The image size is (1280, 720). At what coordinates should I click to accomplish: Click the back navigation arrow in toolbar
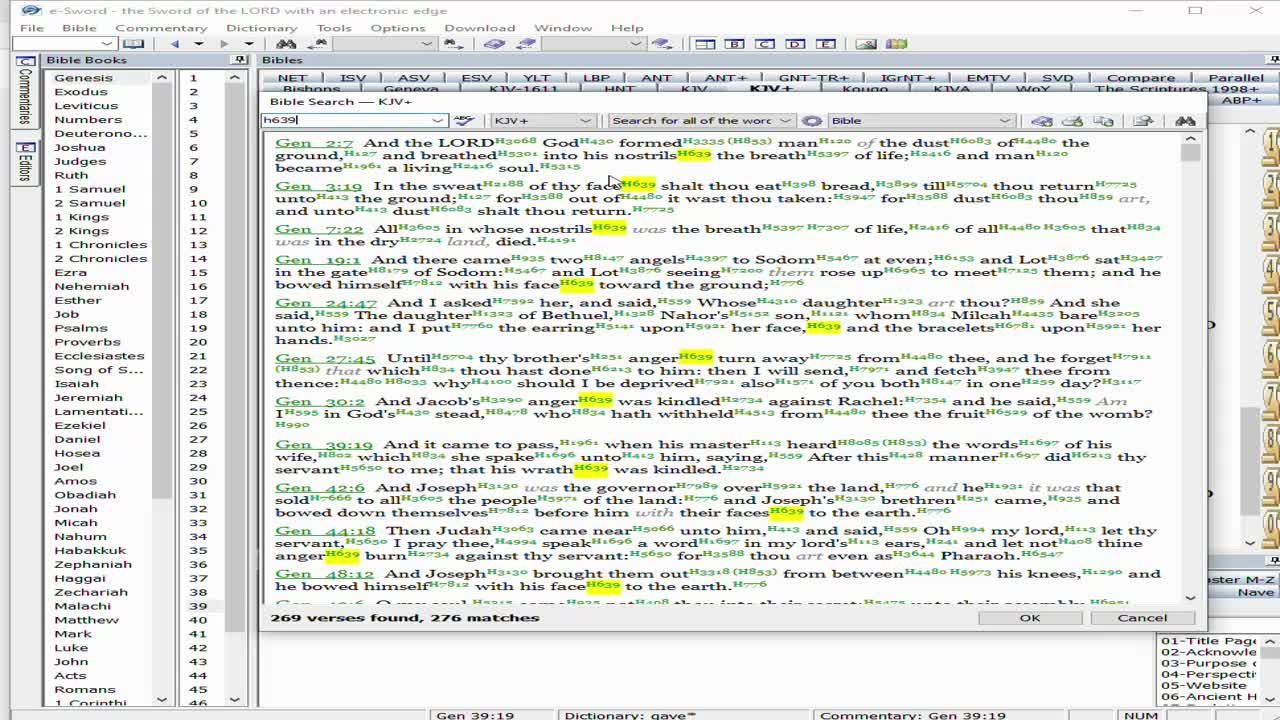click(175, 44)
